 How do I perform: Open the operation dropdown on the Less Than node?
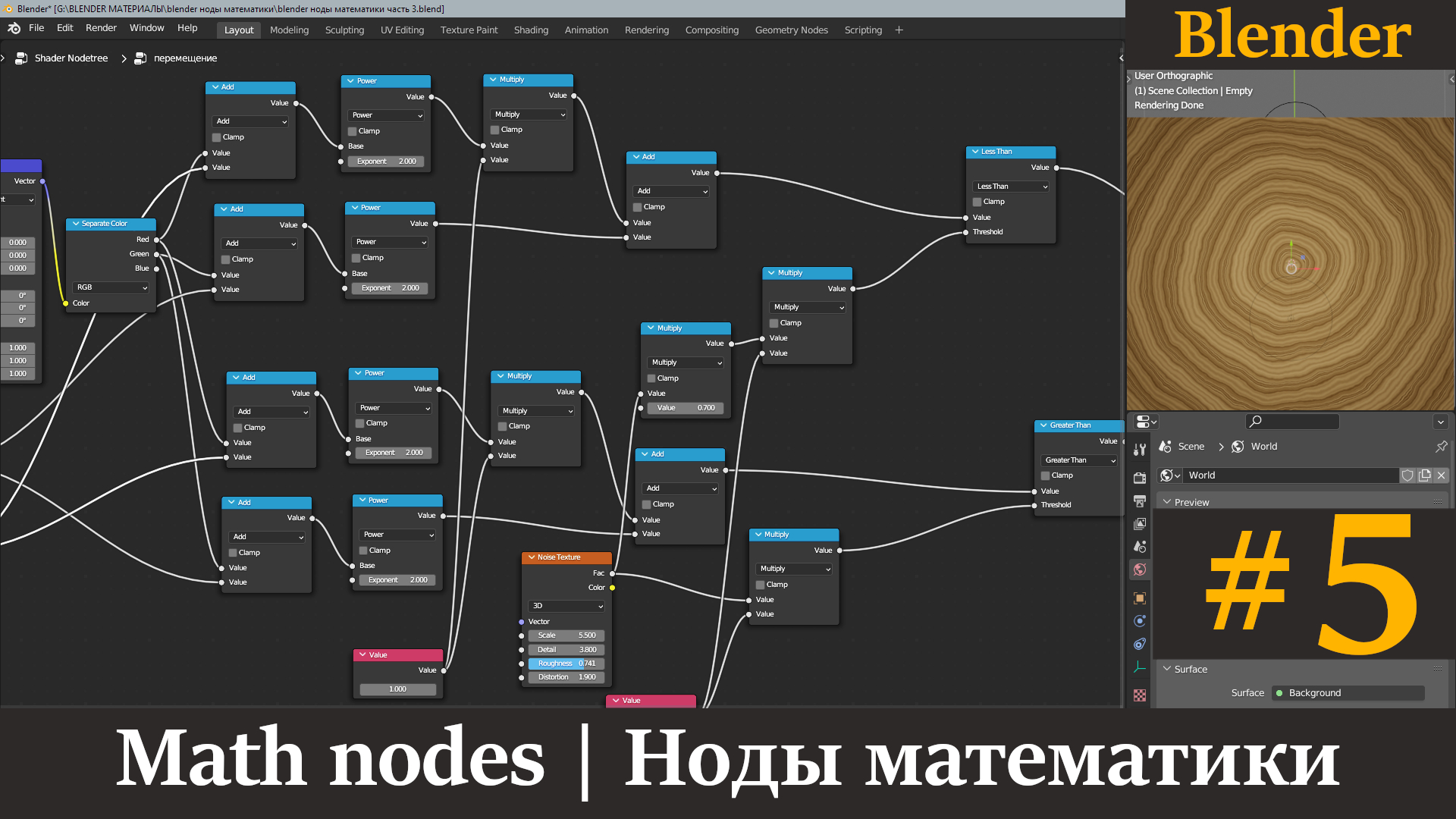tap(1010, 187)
